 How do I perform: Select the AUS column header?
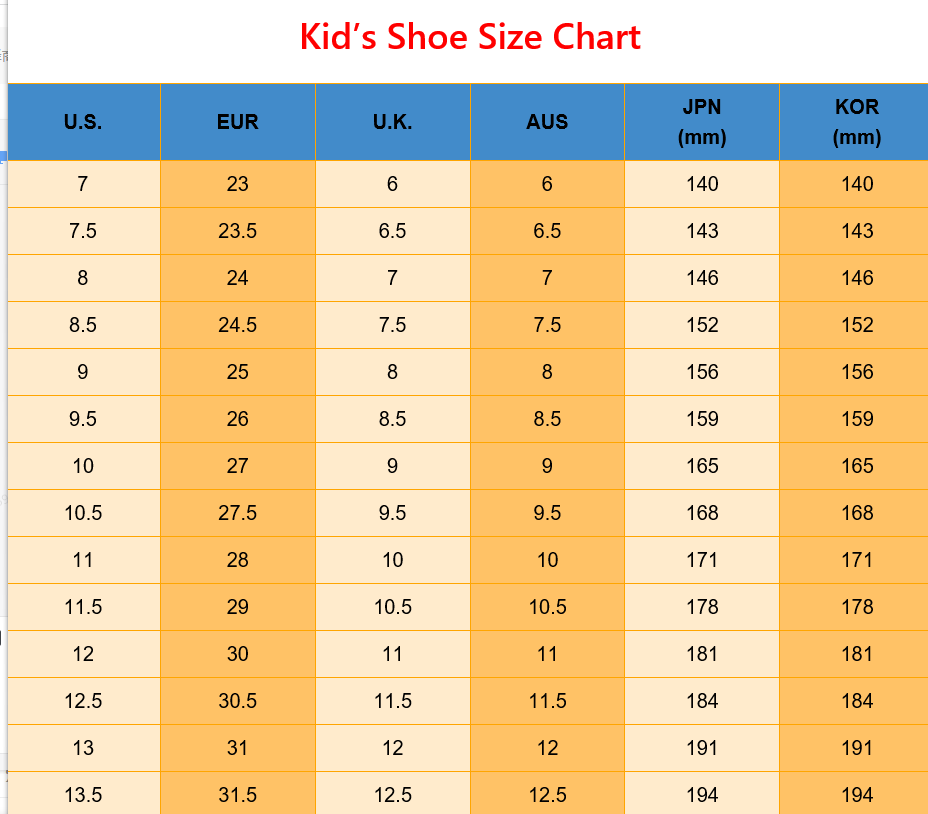(547, 122)
